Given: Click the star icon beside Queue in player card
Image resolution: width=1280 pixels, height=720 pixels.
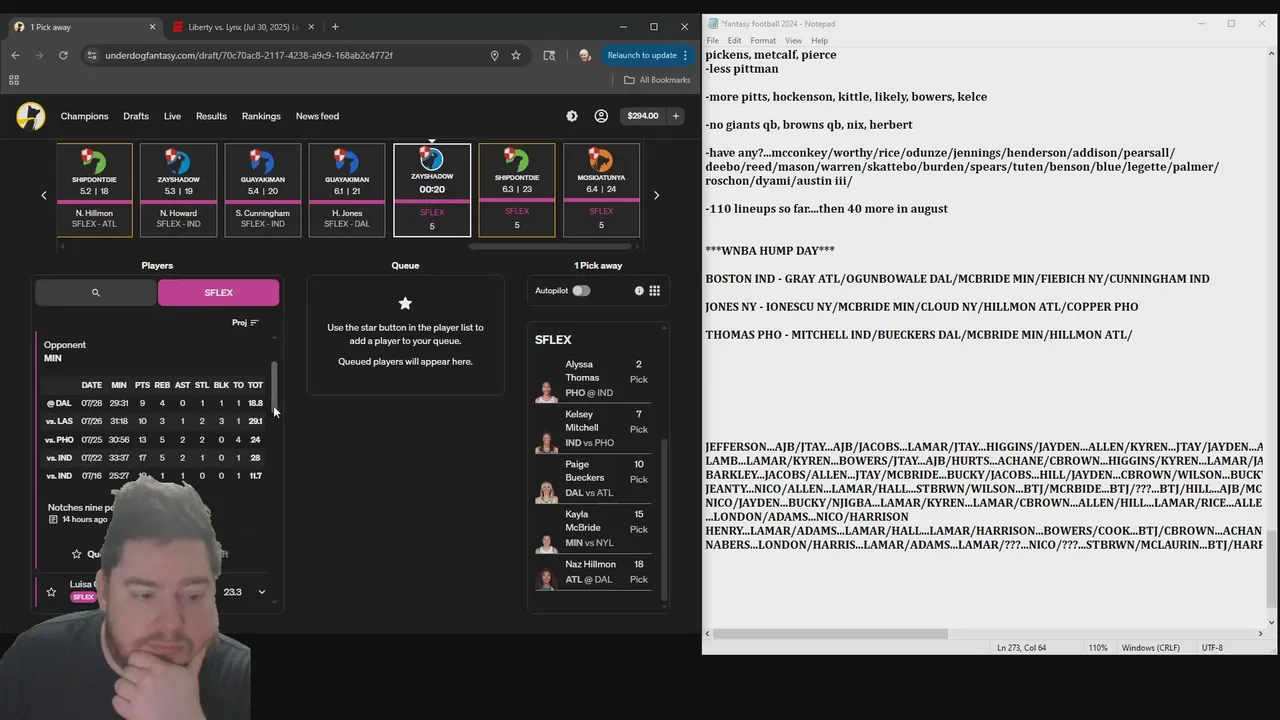Looking at the screenshot, I should pyautogui.click(x=77, y=554).
